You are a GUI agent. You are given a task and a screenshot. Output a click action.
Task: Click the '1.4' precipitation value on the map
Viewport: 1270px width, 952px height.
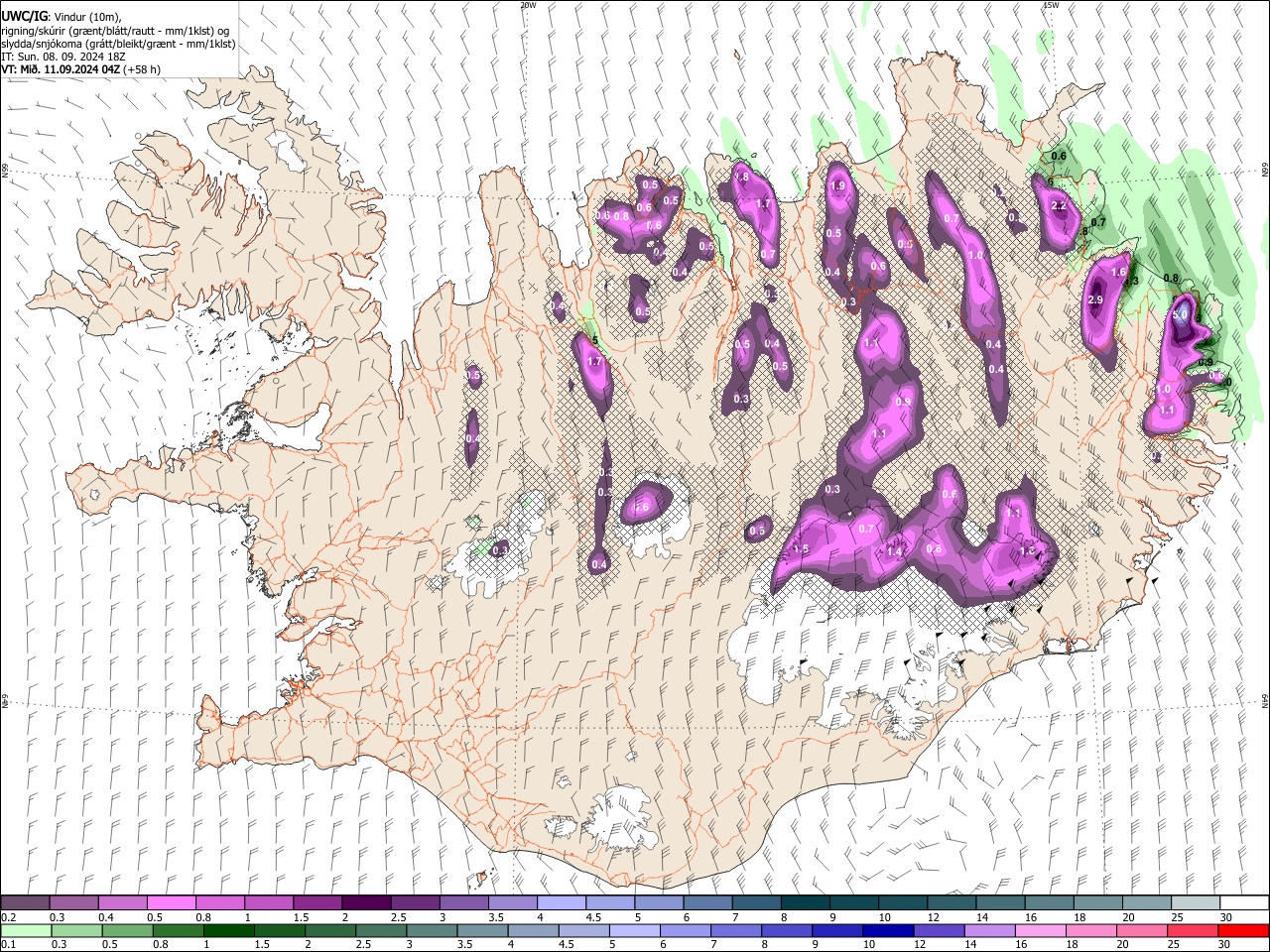coord(893,551)
